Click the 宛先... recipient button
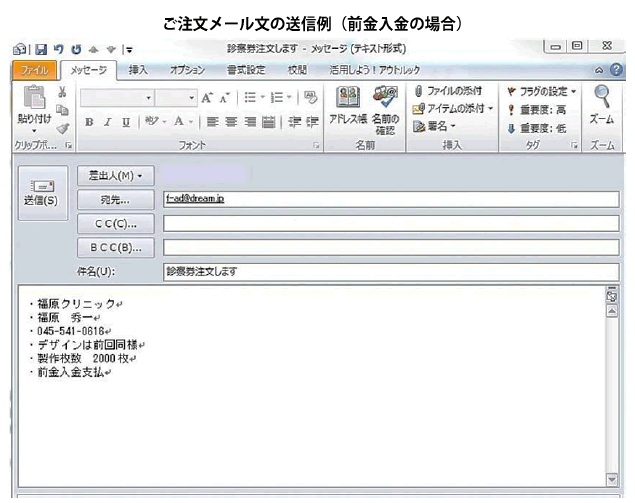Viewport: 635px width, 503px height. (x=116, y=199)
